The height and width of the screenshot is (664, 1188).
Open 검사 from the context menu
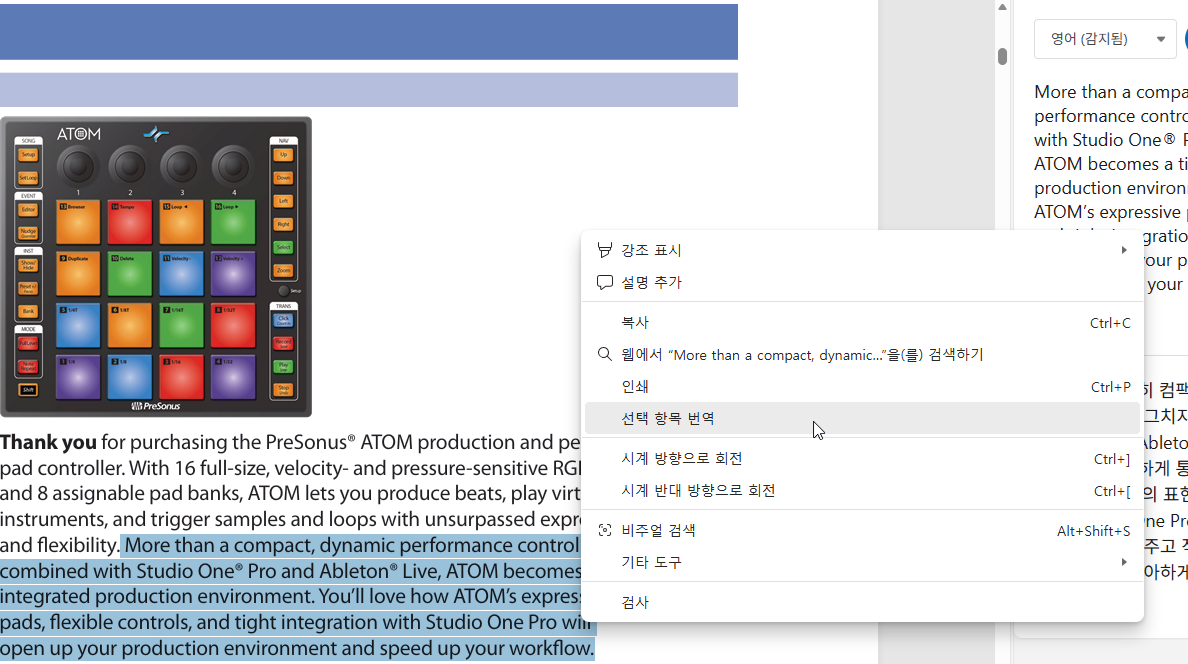pos(635,602)
